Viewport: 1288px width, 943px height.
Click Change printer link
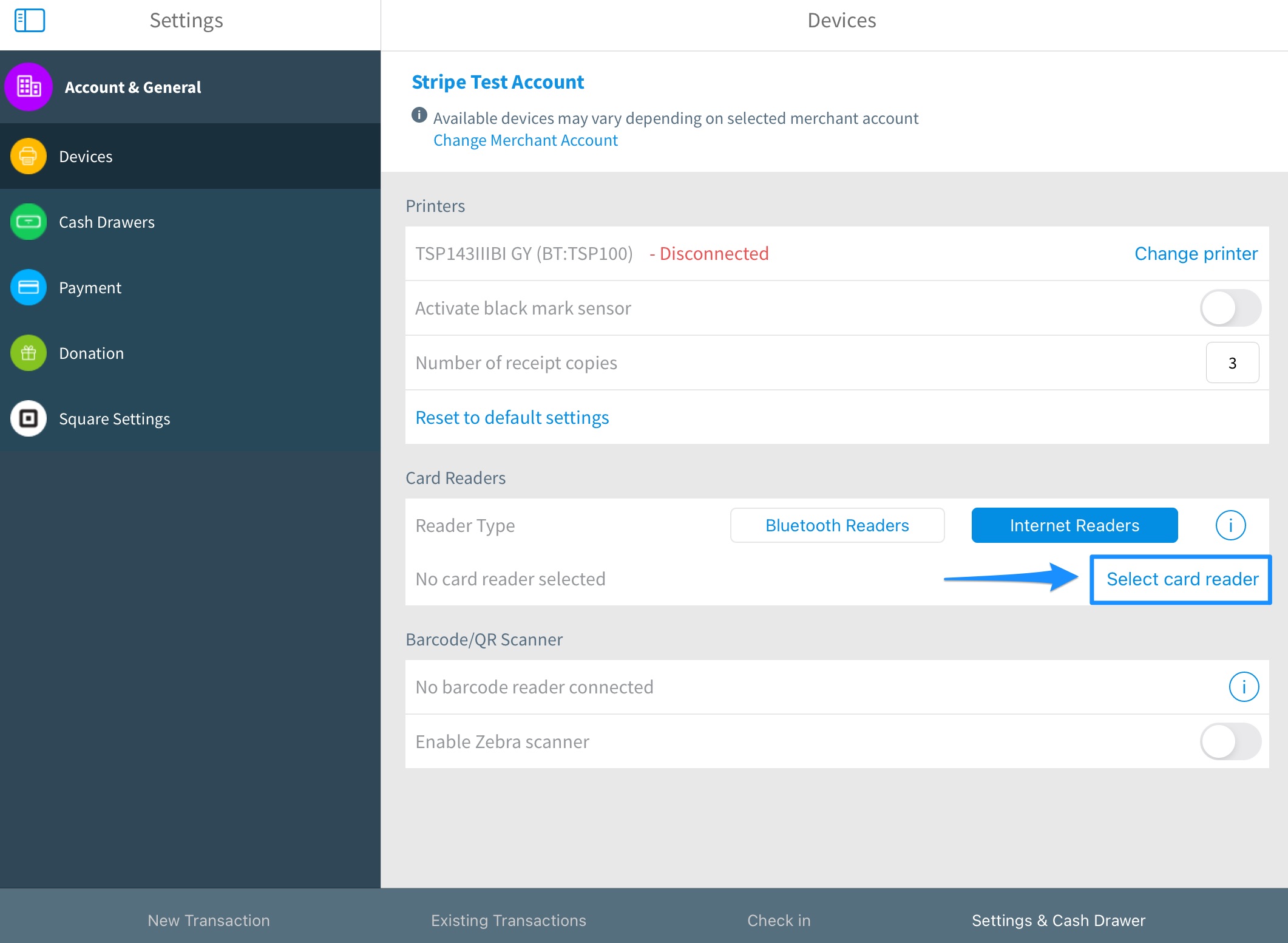click(1196, 254)
